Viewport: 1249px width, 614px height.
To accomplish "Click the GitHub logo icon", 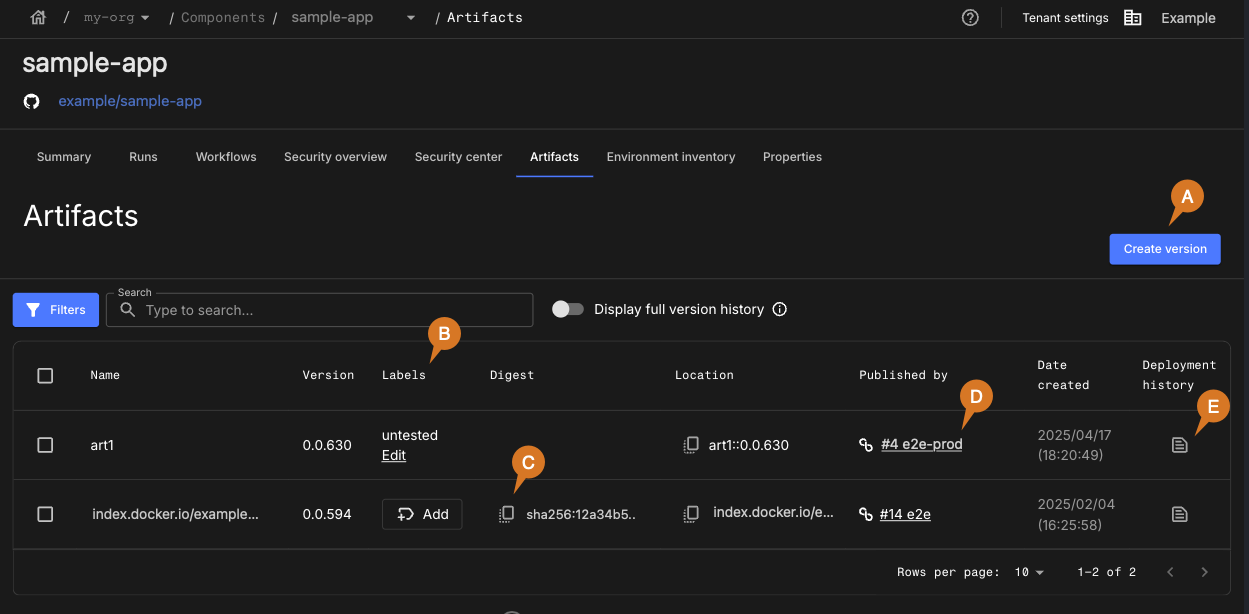I will (32, 101).
